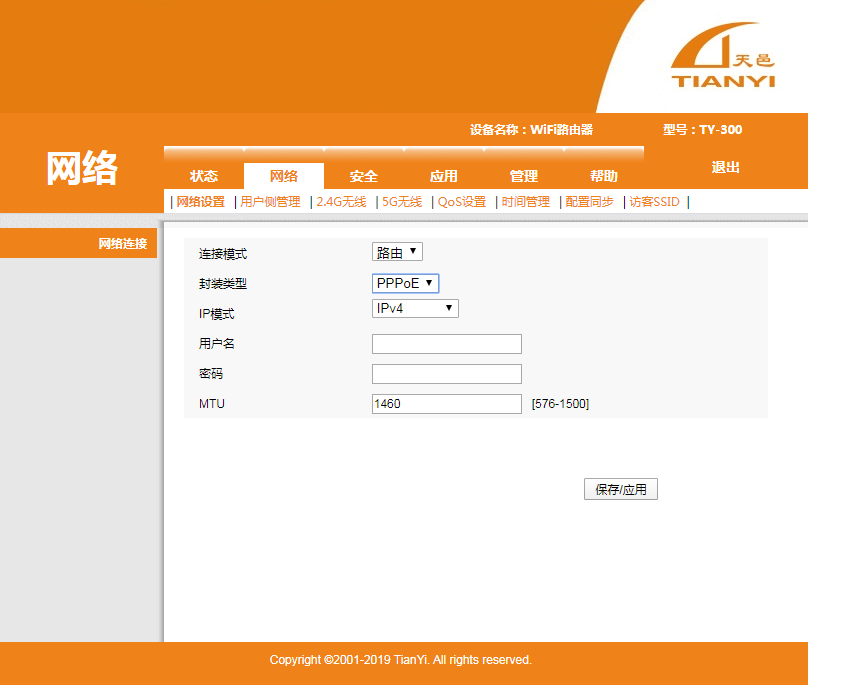This screenshot has width=859, height=694.
Task: Open 用户侧管理 submenu link
Action: point(270,202)
